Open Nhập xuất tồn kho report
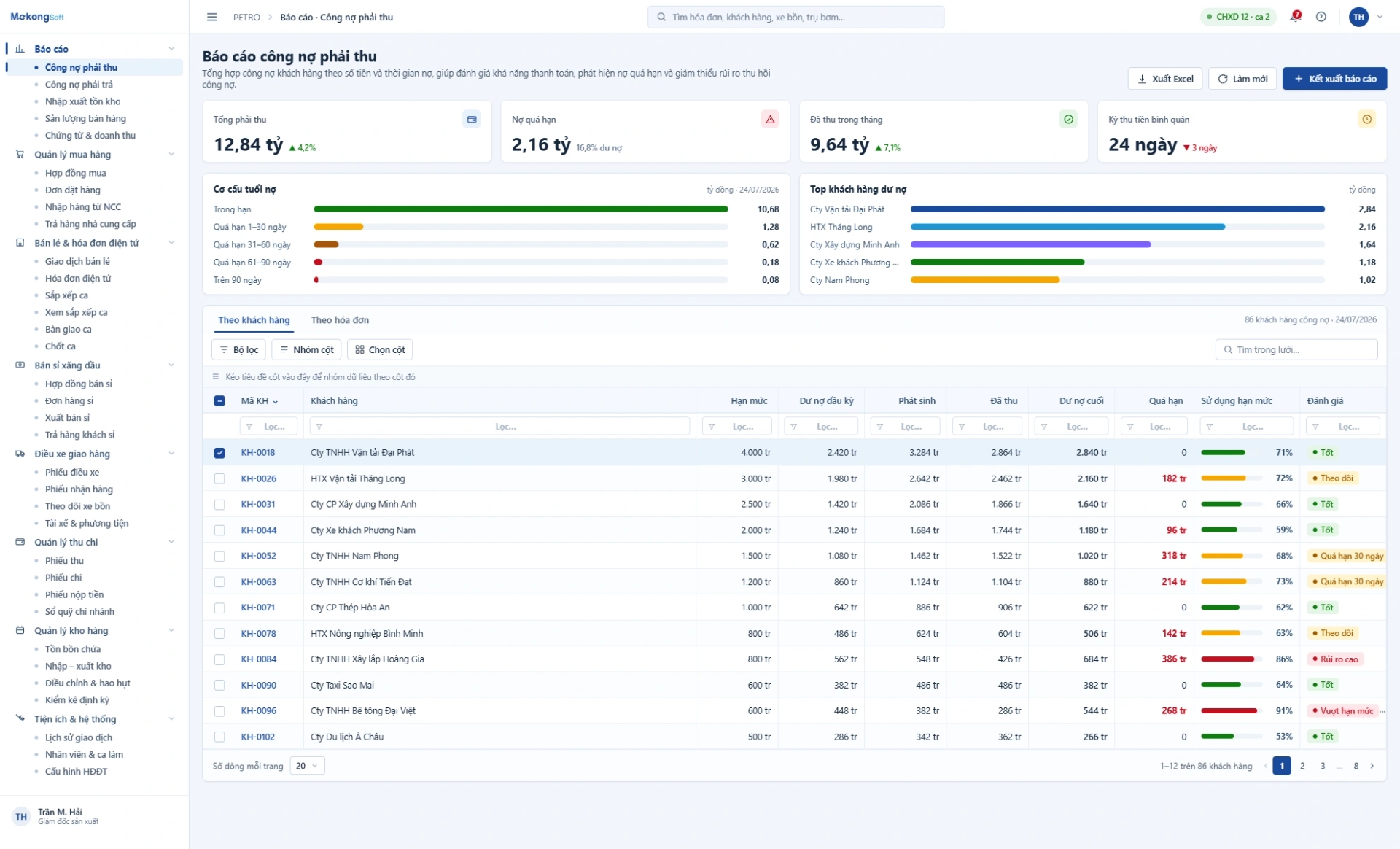The width and height of the screenshot is (1400, 849). (x=82, y=101)
